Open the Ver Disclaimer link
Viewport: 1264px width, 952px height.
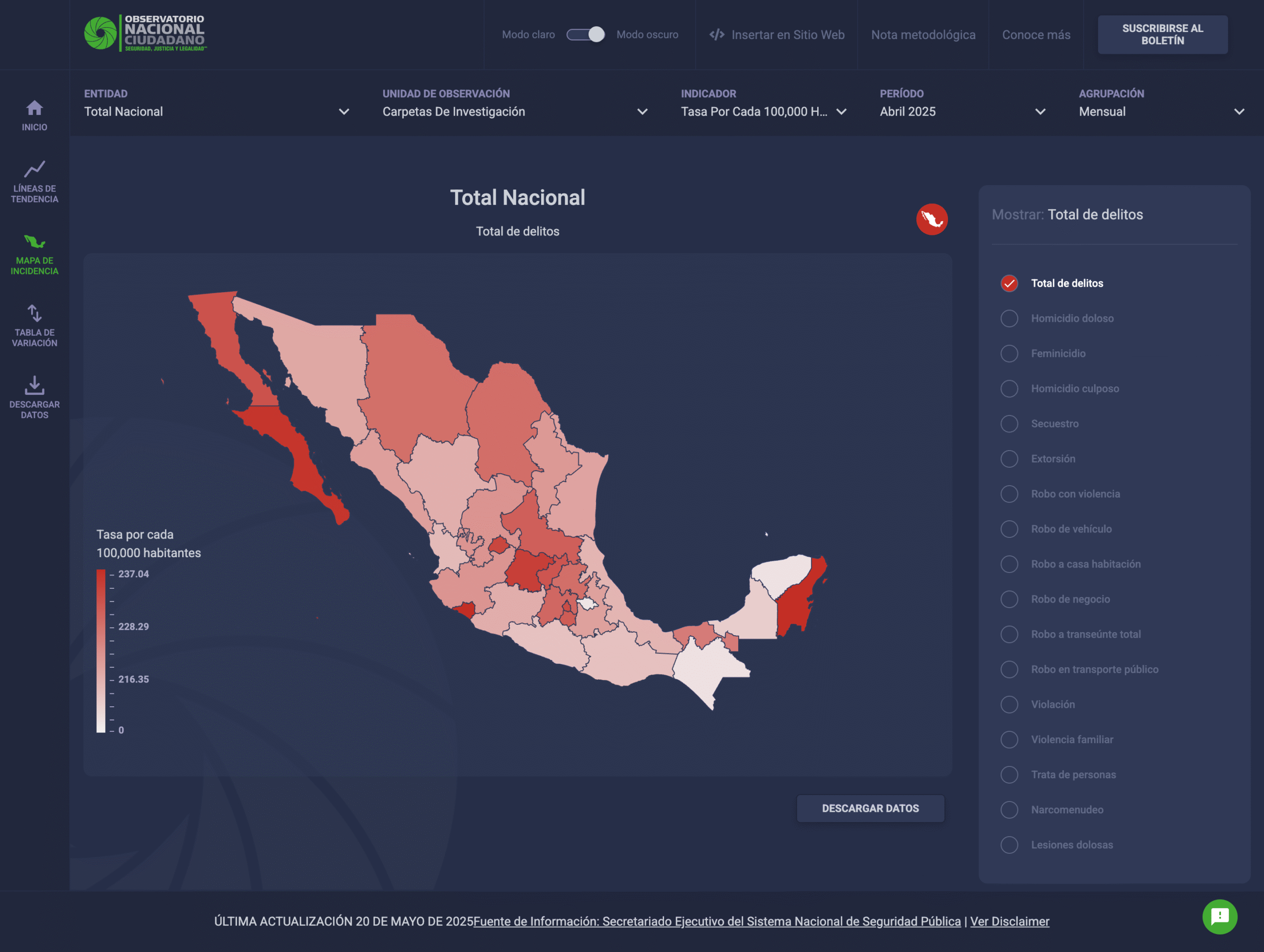(x=1009, y=921)
